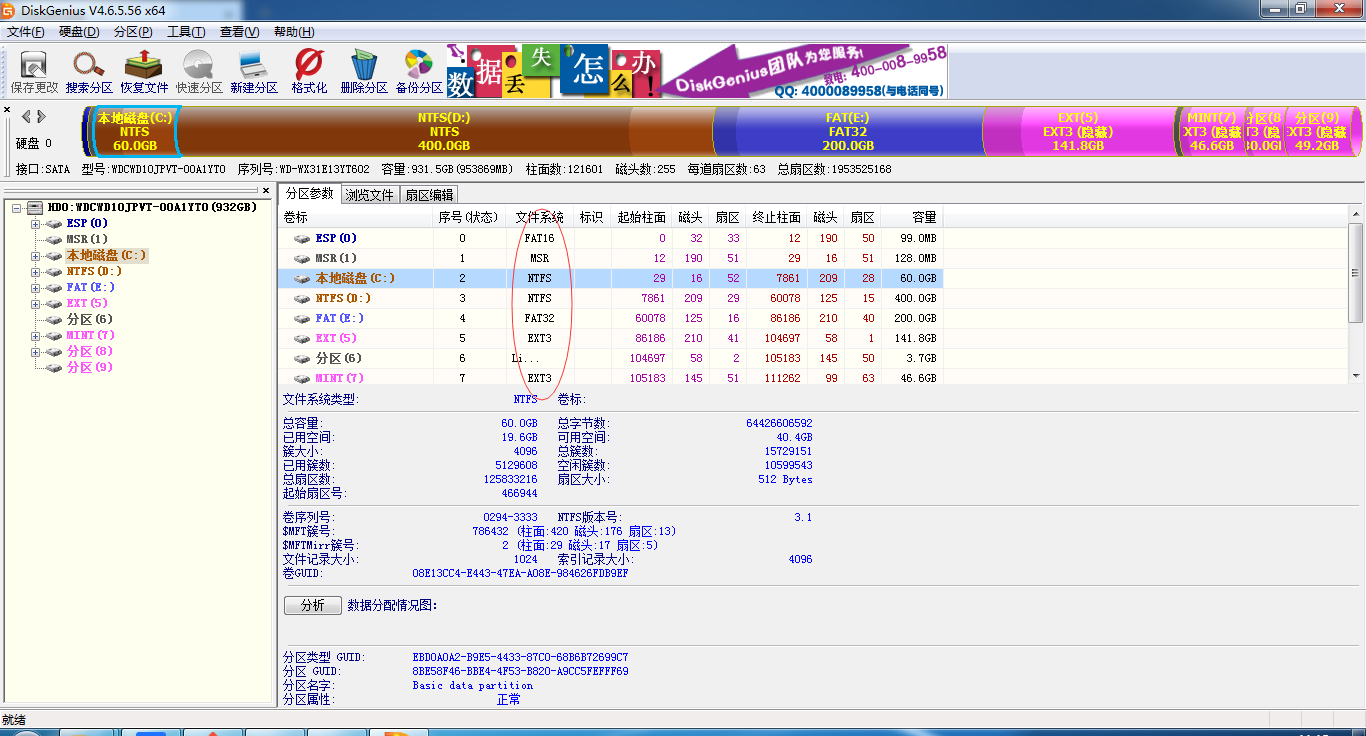
Task: Select the MINT(7) 46.6GB disk map block
Action: point(1211,131)
